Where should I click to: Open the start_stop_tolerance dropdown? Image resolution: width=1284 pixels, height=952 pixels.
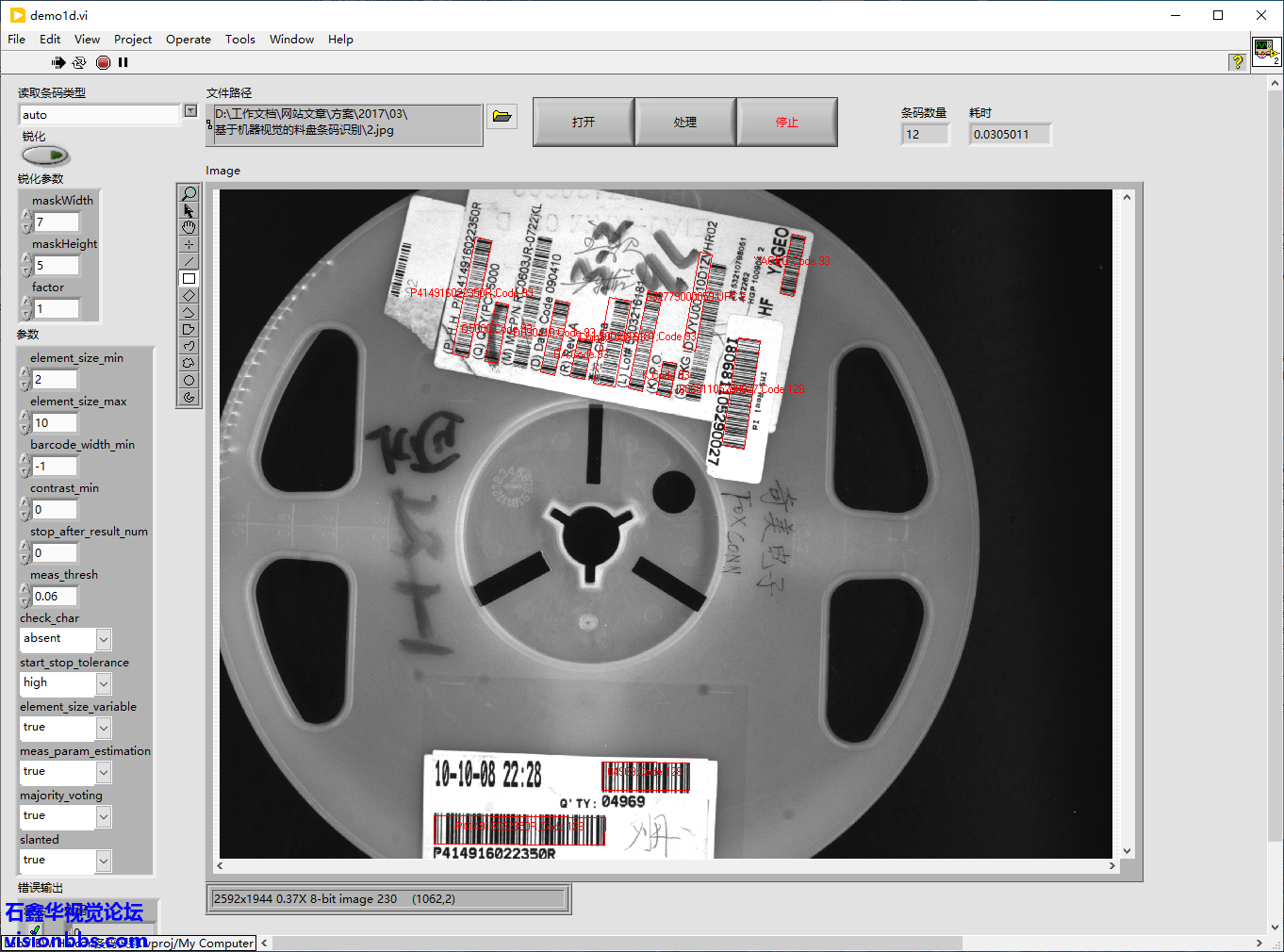(x=104, y=683)
